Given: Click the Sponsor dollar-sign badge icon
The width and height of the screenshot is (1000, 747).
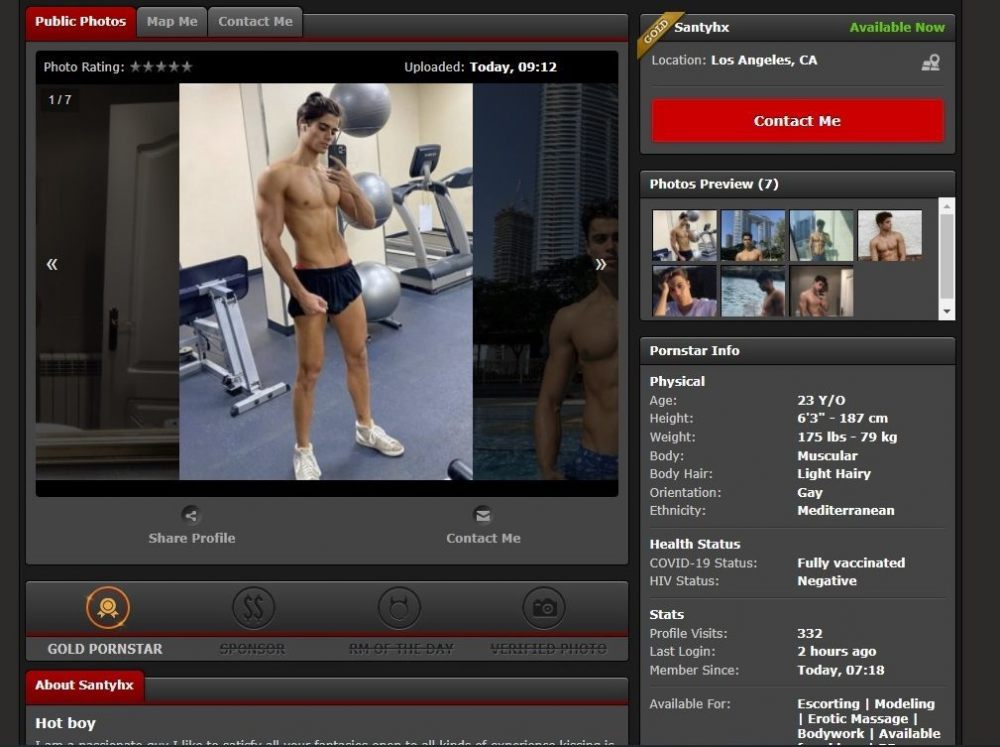Looking at the screenshot, I should [x=253, y=608].
